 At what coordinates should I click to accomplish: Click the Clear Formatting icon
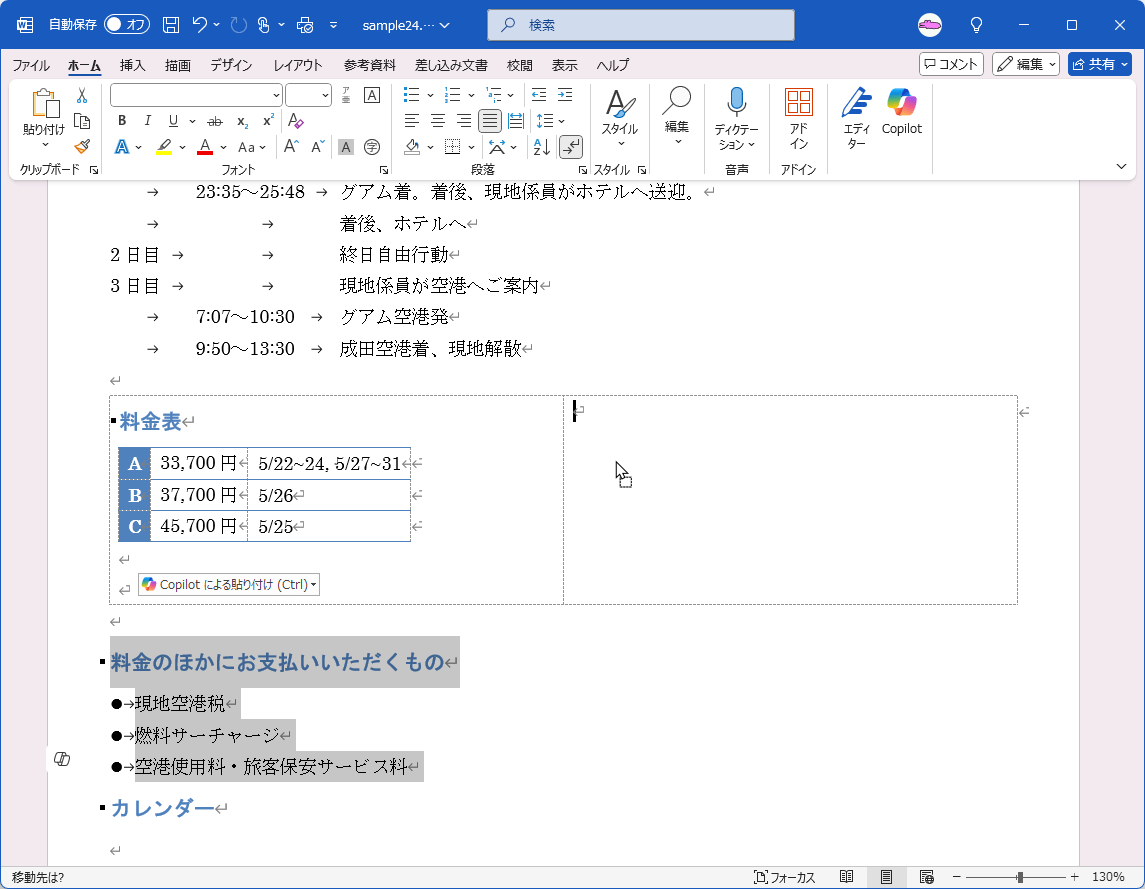[296, 121]
